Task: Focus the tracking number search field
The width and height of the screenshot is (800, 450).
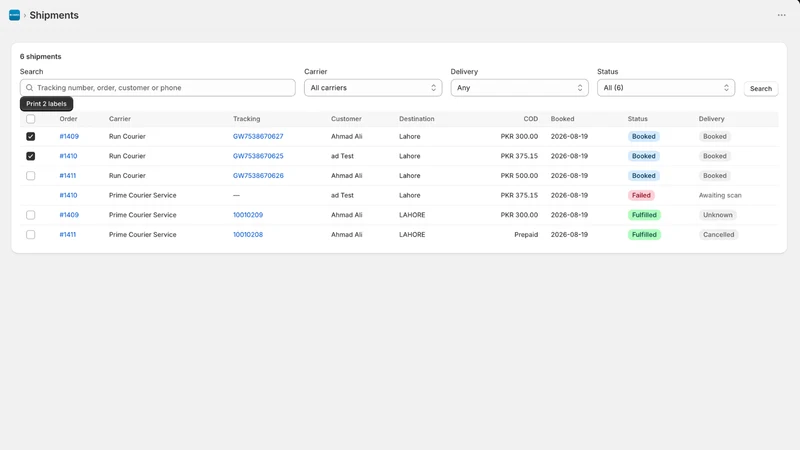Action: pyautogui.click(x=158, y=88)
